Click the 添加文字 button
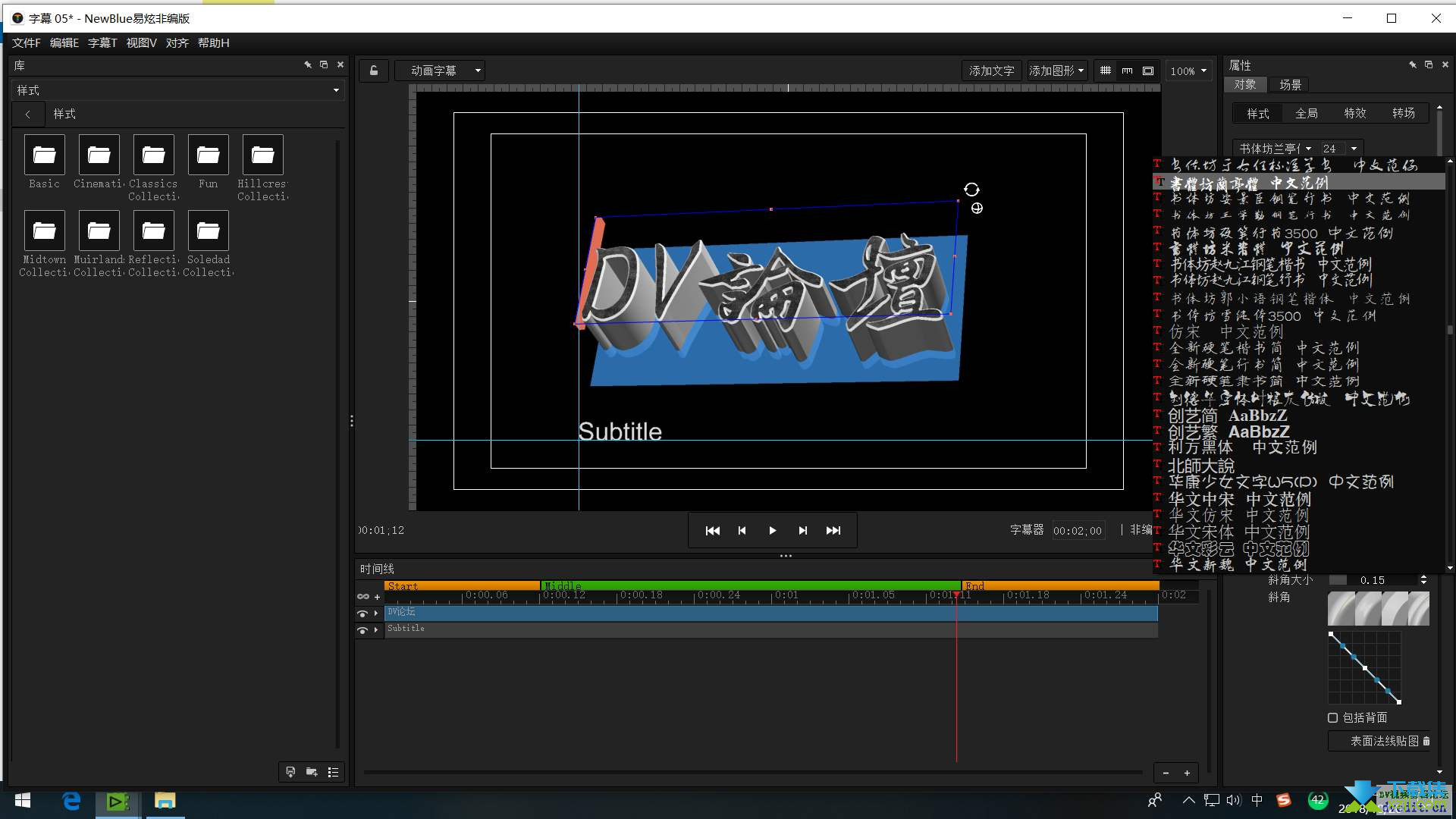This screenshot has height=819, width=1456. pos(992,71)
